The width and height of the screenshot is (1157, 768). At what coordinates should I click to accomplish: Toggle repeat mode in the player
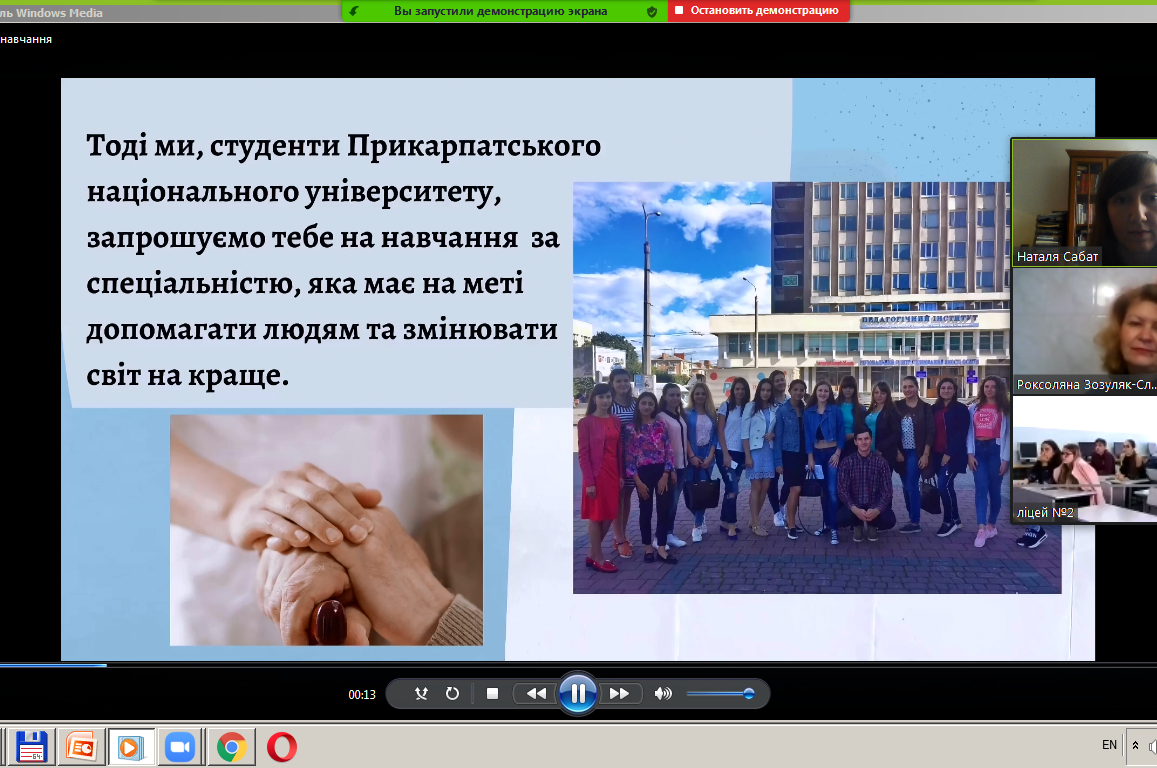pos(452,693)
